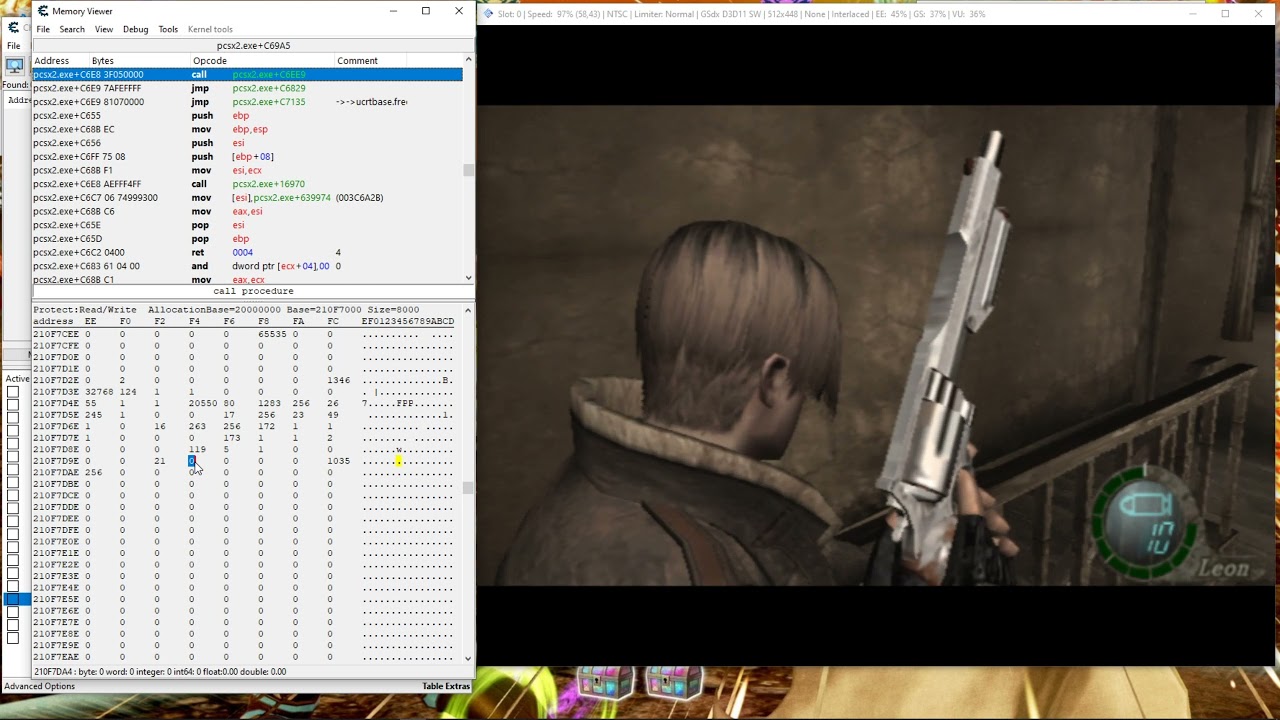Minimize the Memory Viewer window
Viewport: 1280px width, 720px height.
393,11
